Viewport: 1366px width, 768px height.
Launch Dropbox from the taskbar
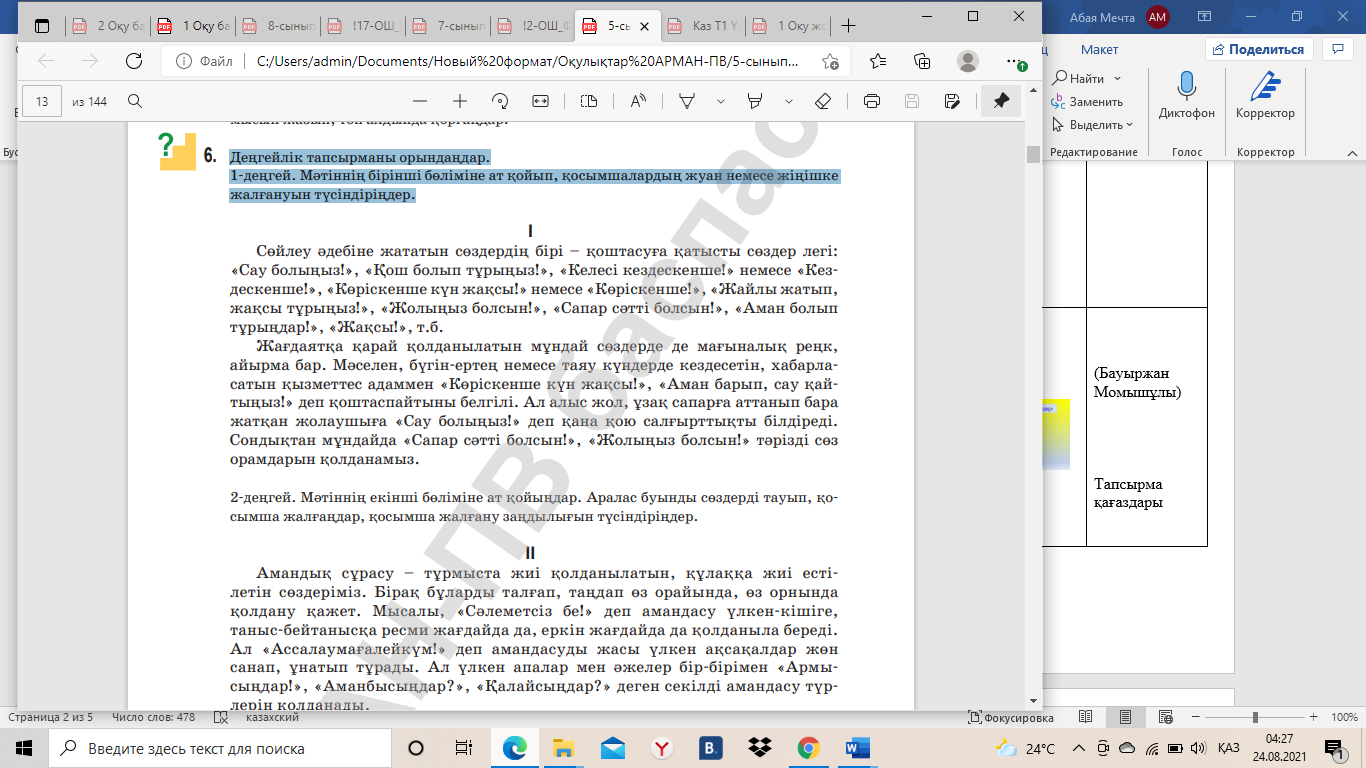(x=760, y=748)
